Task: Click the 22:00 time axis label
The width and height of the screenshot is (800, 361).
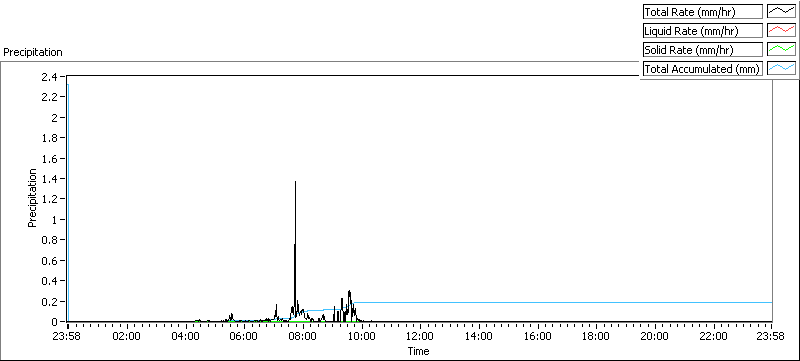Action: pos(713,336)
